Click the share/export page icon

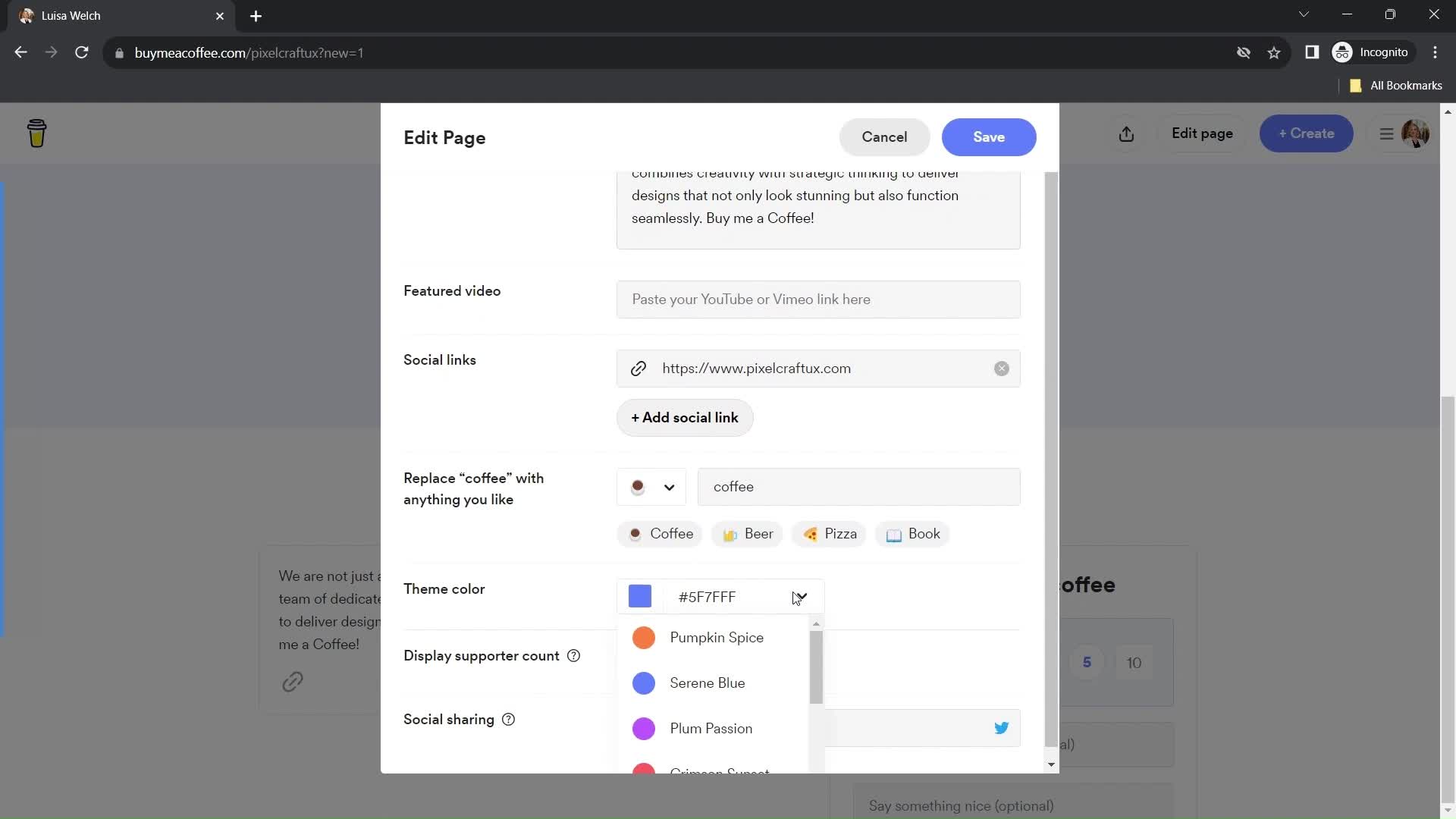tap(1125, 133)
